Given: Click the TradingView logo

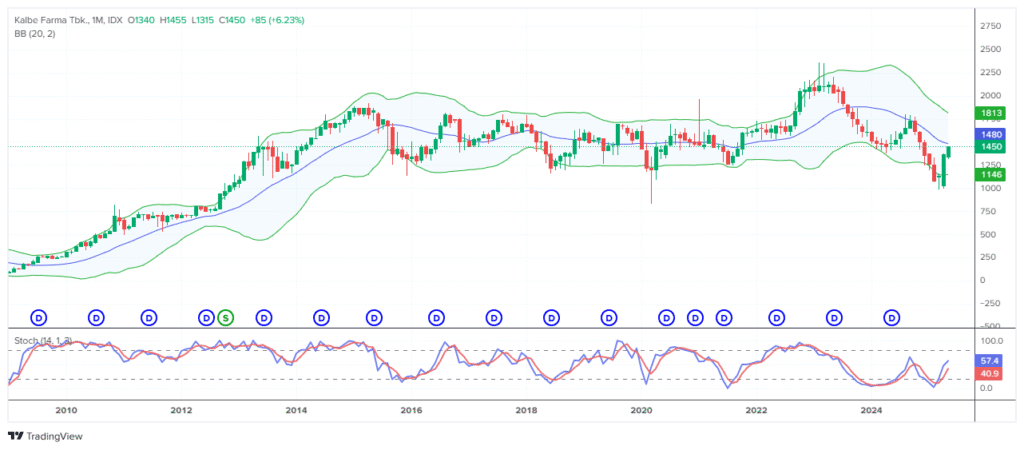Looking at the screenshot, I should [x=45, y=436].
